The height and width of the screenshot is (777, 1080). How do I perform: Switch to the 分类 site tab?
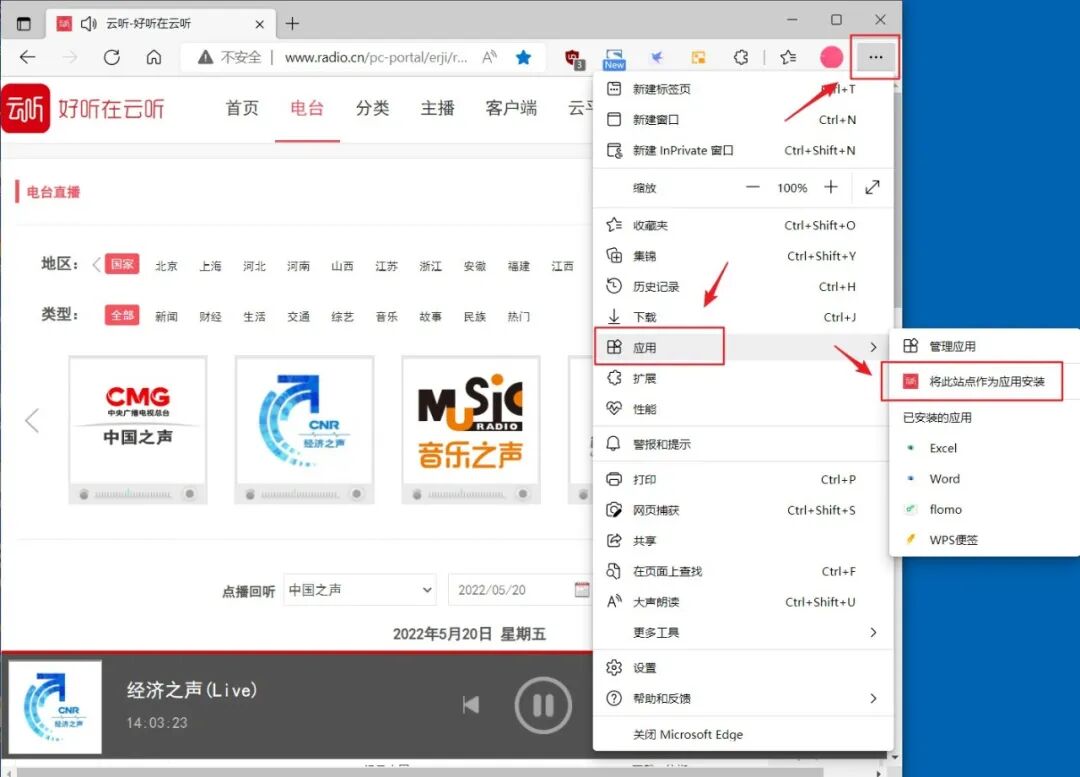pyautogui.click(x=373, y=108)
